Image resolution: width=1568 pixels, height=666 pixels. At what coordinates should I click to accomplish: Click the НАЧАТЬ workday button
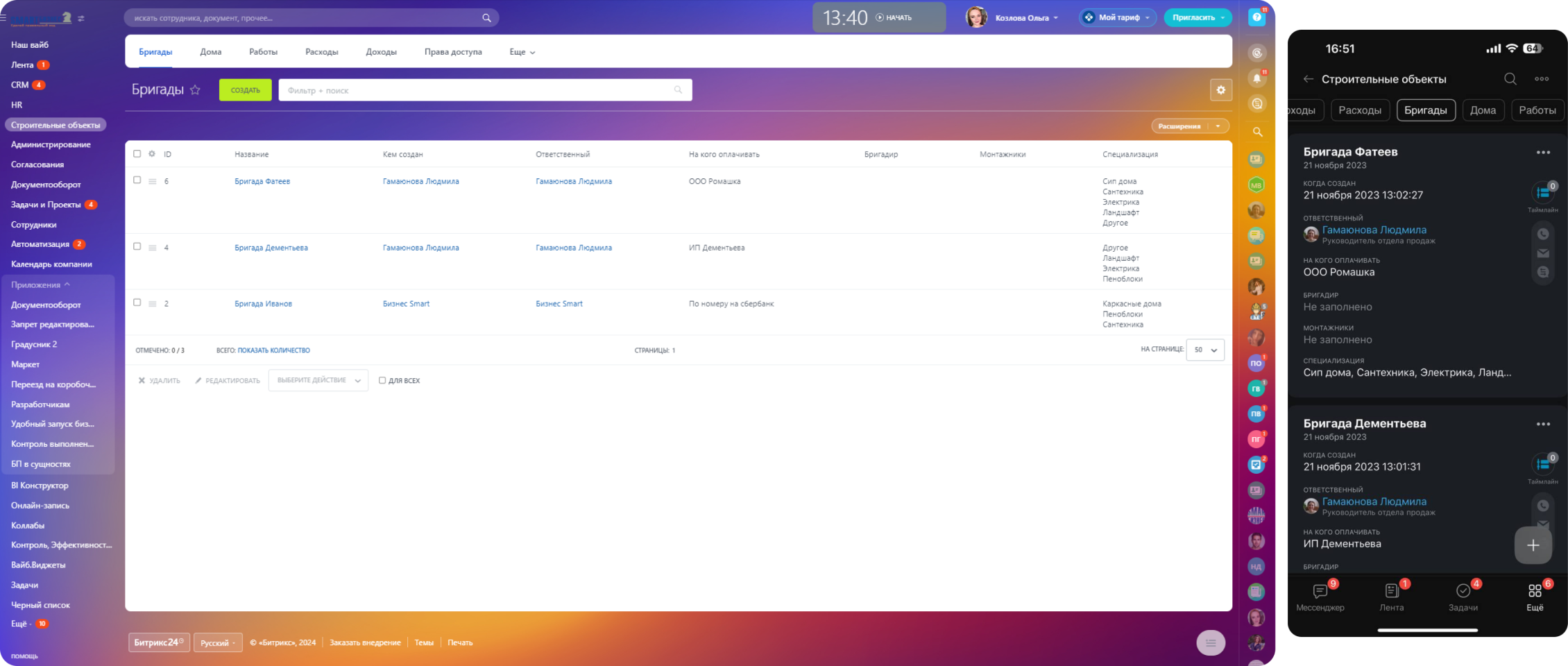point(894,18)
